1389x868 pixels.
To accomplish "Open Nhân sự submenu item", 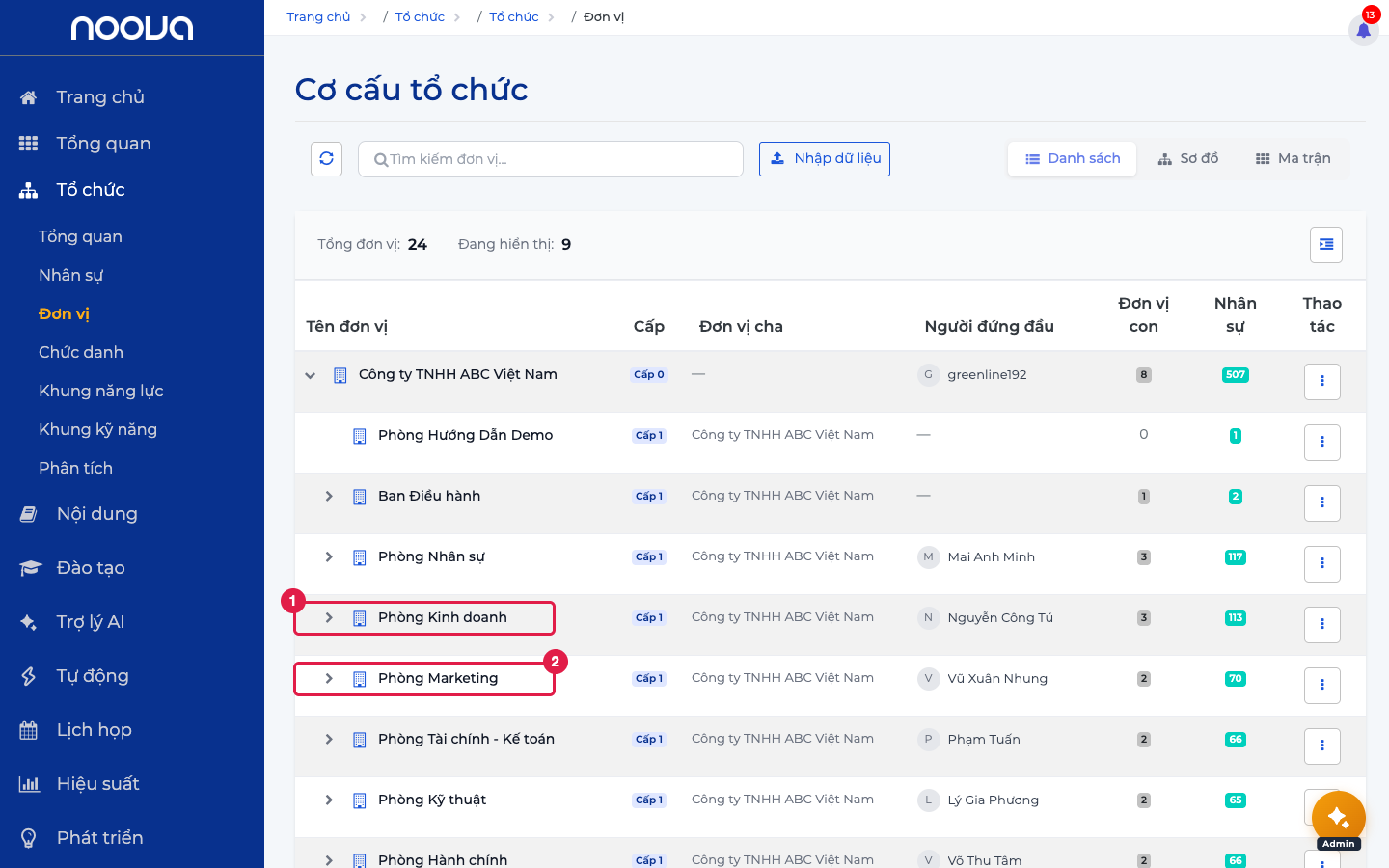I will coord(70,275).
